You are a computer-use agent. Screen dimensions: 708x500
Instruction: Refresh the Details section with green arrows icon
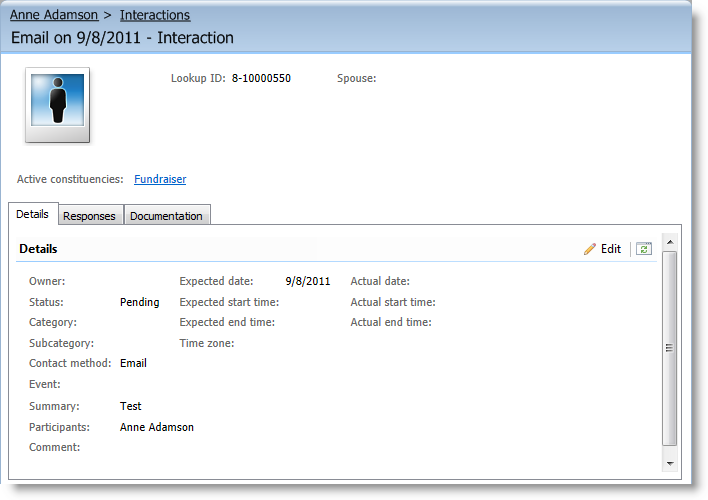coord(644,249)
